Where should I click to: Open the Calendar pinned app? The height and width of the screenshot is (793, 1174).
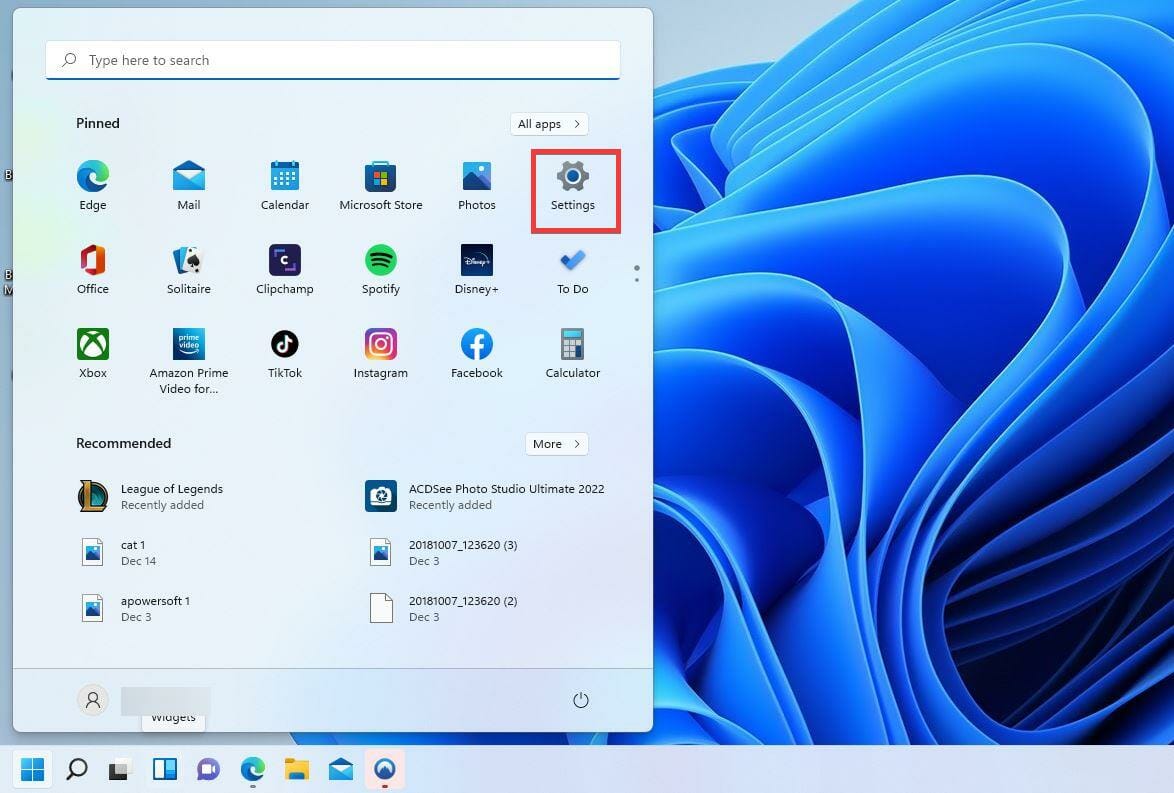click(285, 186)
